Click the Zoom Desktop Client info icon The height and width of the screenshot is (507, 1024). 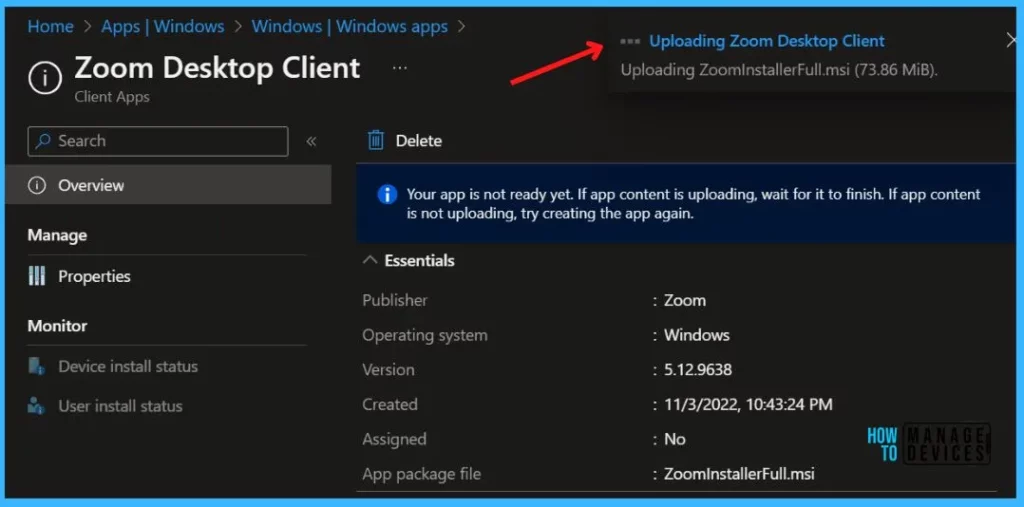[45, 78]
